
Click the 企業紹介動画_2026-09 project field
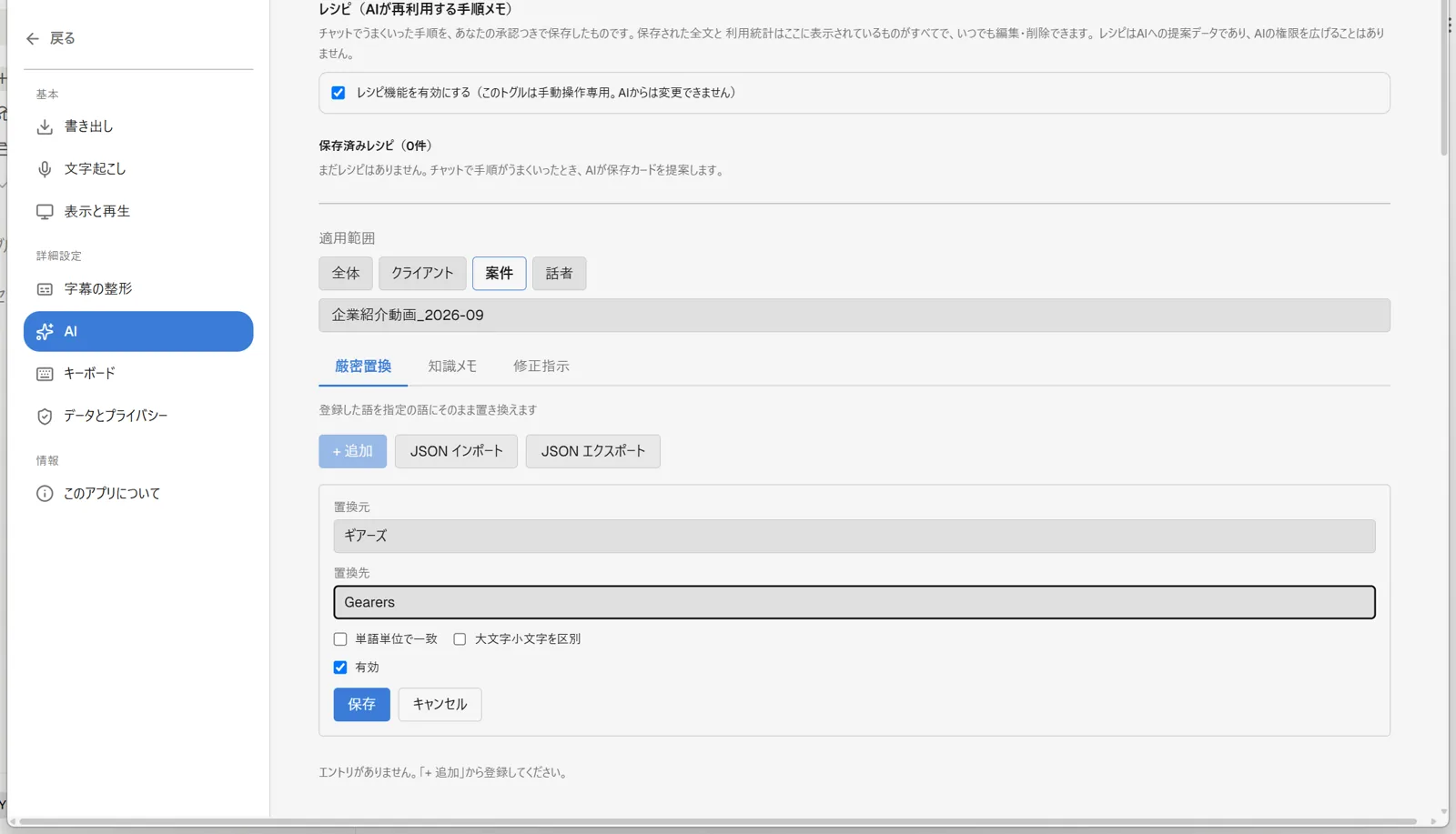(854, 316)
